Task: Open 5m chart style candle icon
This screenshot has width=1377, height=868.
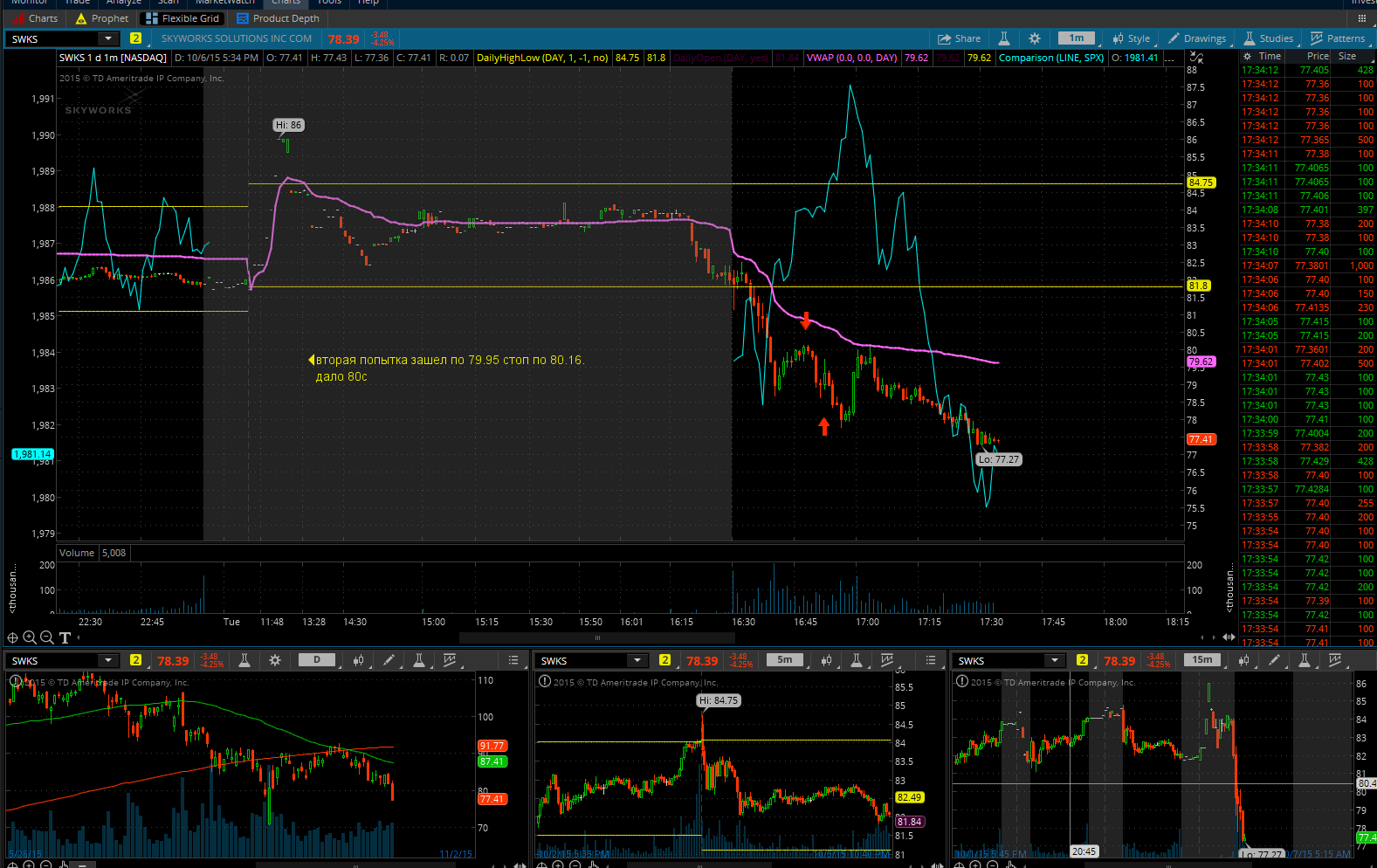Action: [826, 660]
